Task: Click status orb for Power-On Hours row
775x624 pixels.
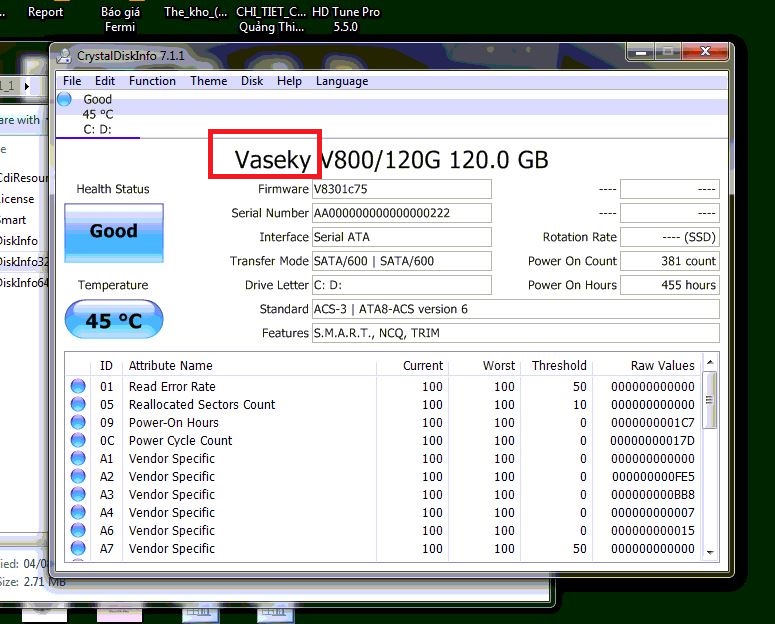Action: click(x=78, y=422)
